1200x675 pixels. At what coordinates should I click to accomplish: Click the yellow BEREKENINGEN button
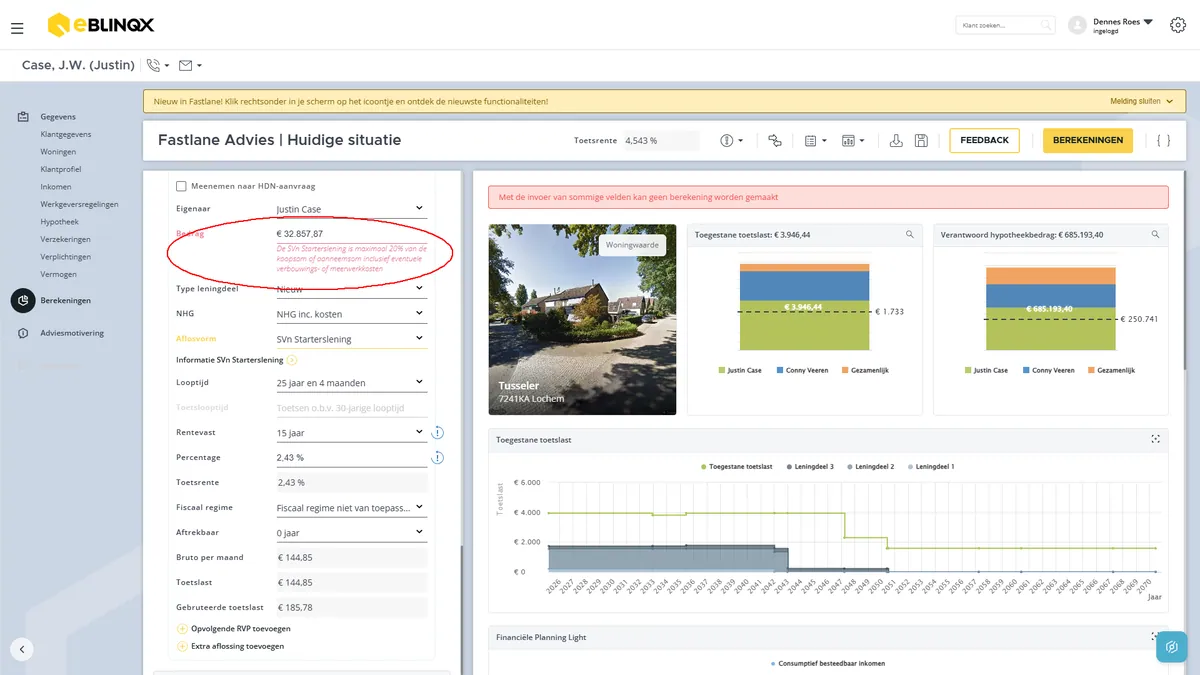click(x=1088, y=141)
